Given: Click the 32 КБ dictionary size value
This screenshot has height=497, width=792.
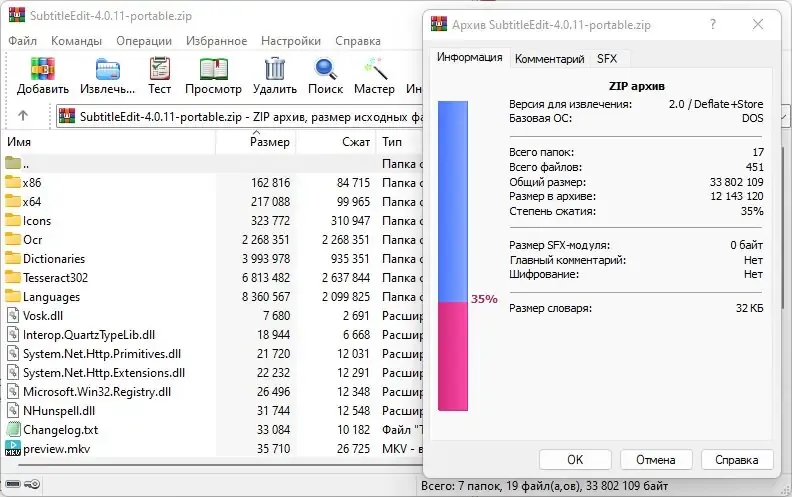Looking at the screenshot, I should click(750, 308).
